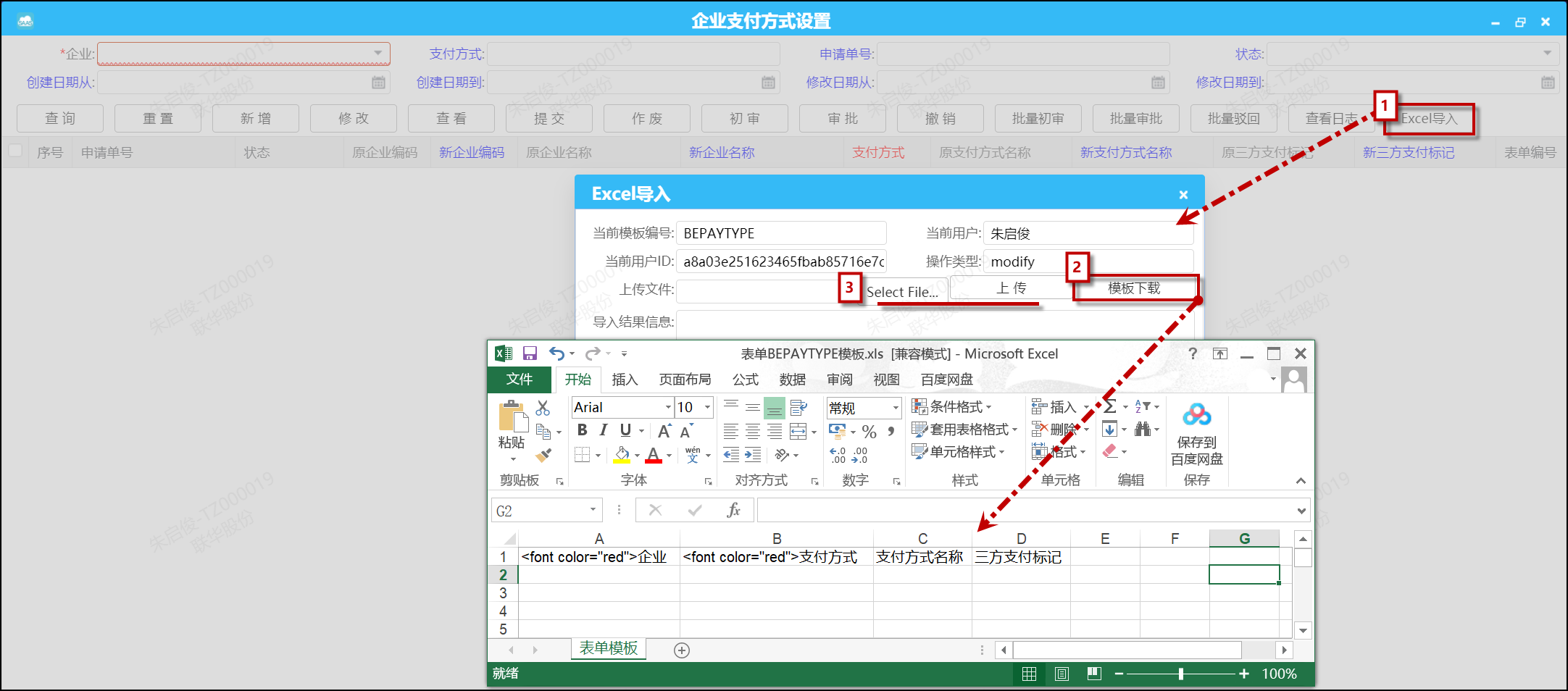Click the 新增 button
1568x691 pixels.
coord(256,118)
